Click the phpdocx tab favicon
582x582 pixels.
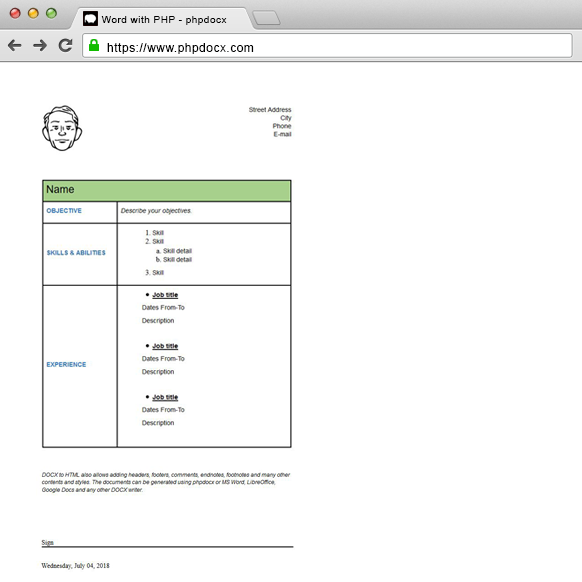point(90,19)
